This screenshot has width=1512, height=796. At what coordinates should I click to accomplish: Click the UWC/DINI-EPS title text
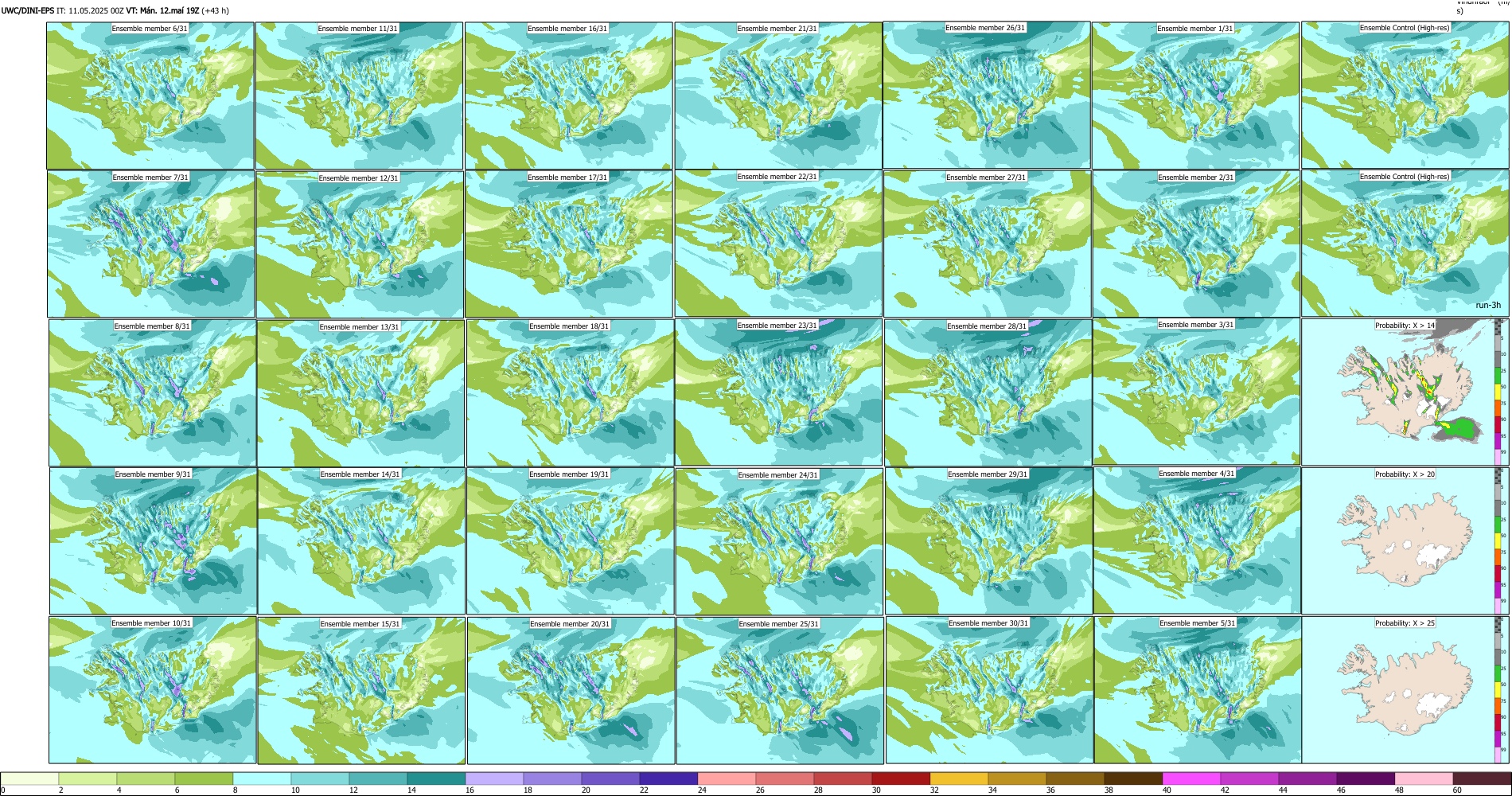pos(28,11)
